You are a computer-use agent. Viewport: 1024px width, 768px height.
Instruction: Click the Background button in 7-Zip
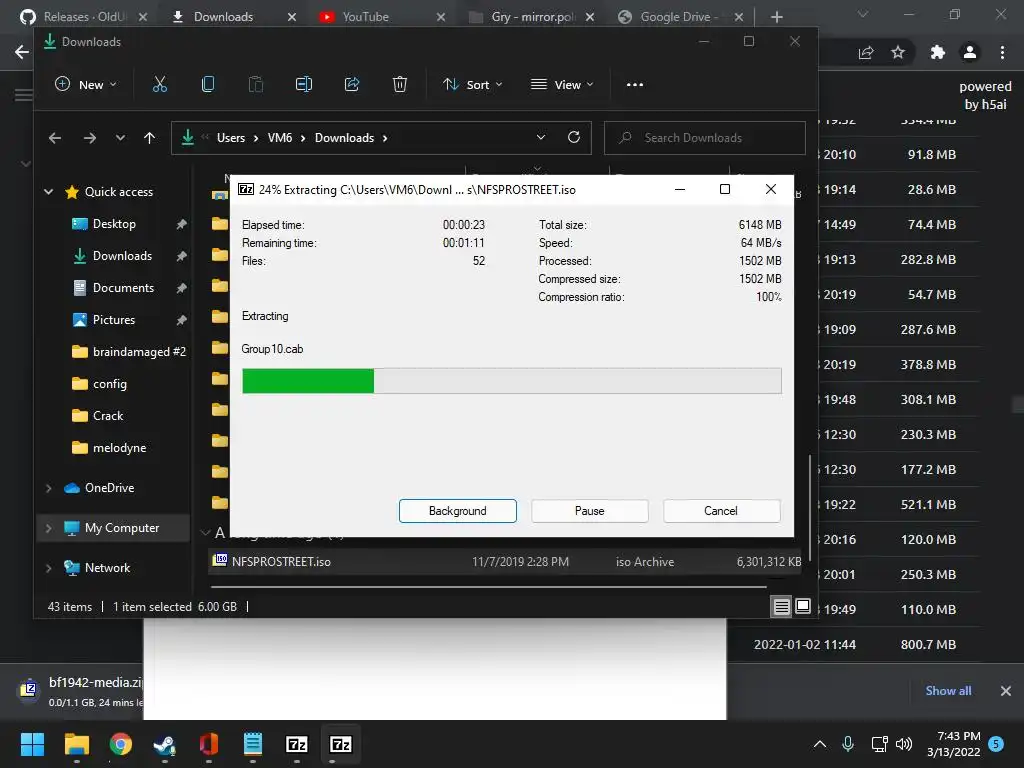coord(458,511)
